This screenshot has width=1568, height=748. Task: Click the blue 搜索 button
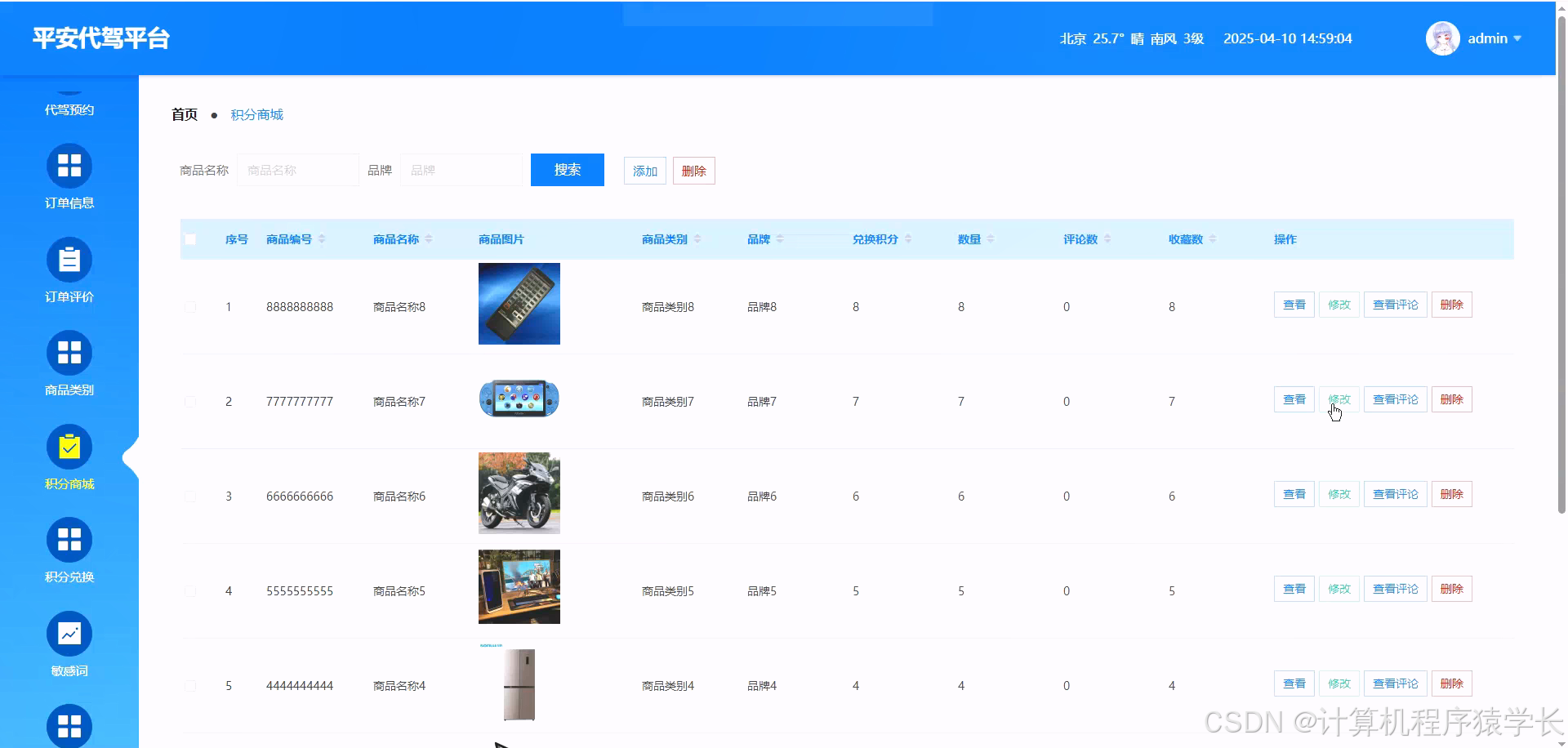coord(568,170)
